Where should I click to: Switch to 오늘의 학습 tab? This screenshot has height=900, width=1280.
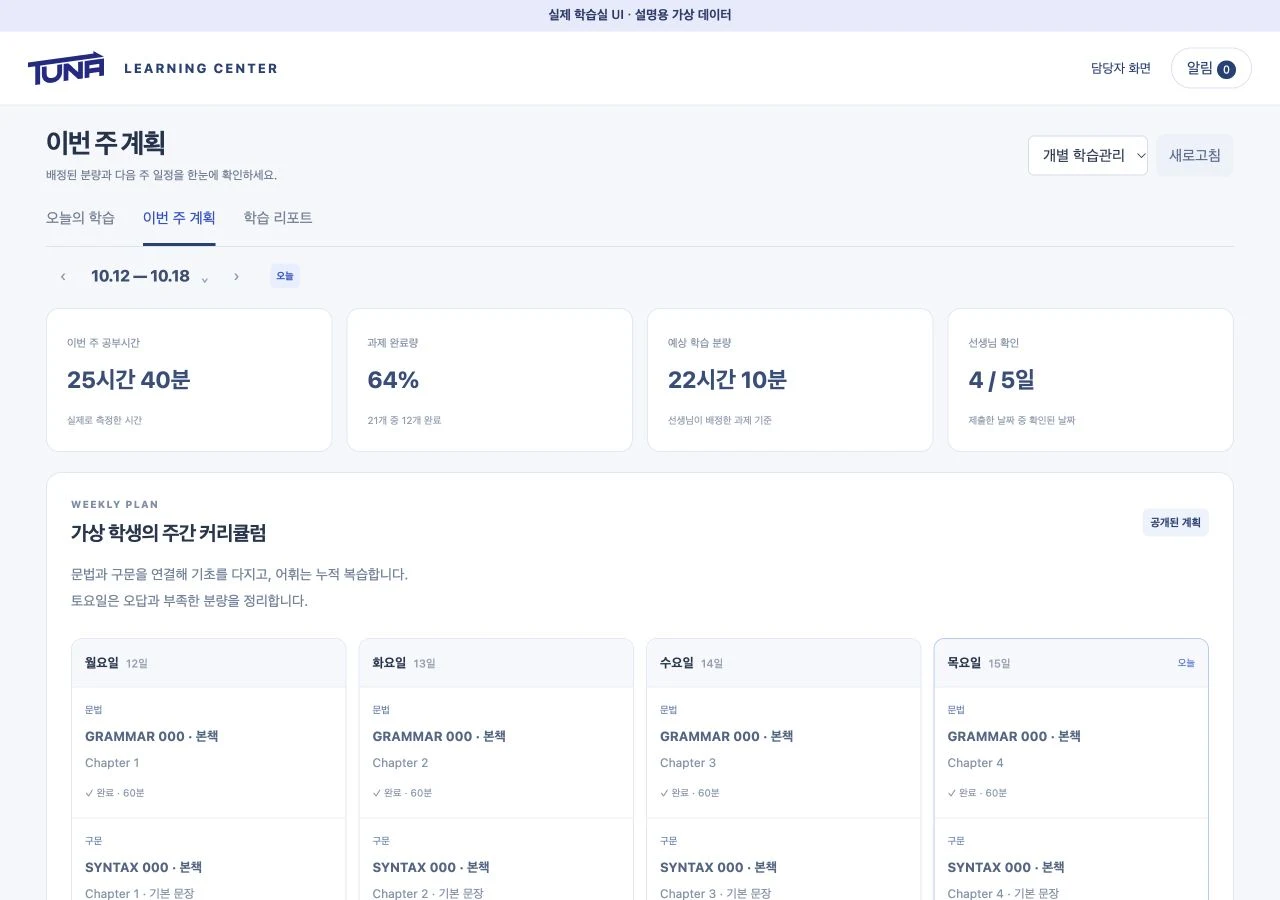click(80, 218)
